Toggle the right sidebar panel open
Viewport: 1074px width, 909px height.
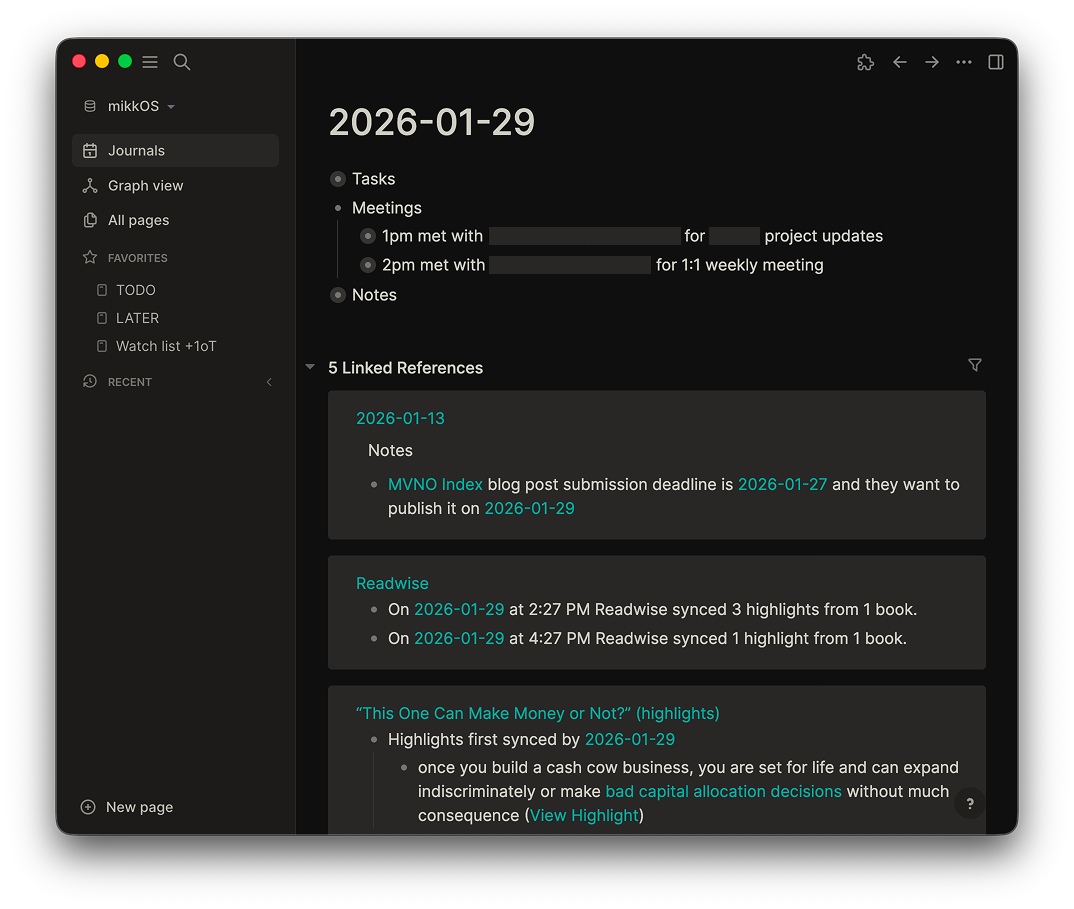(x=995, y=62)
